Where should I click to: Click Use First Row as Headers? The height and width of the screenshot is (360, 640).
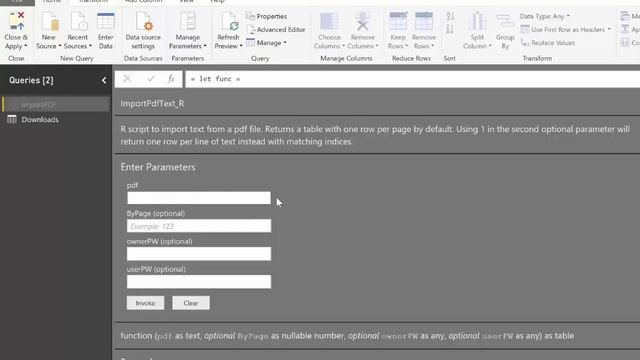563,29
